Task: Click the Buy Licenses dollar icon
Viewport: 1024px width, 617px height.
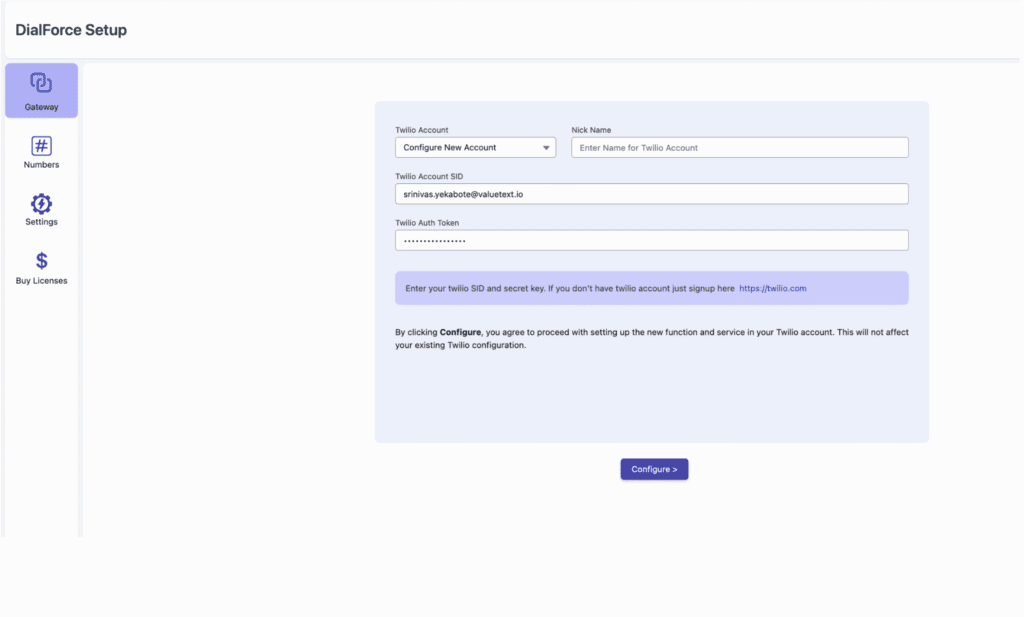Action: pyautogui.click(x=41, y=261)
